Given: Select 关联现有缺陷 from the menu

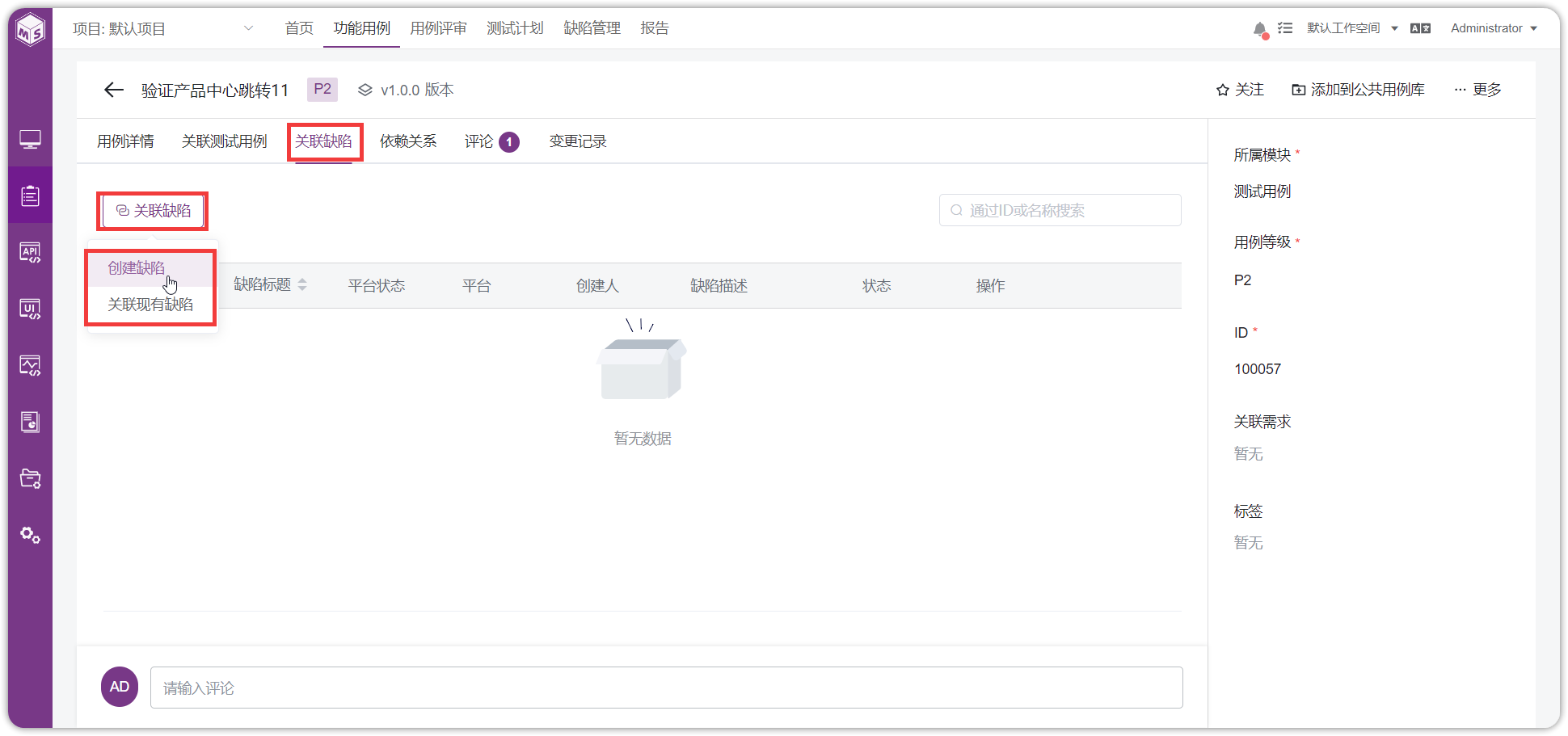Looking at the screenshot, I should coord(150,305).
